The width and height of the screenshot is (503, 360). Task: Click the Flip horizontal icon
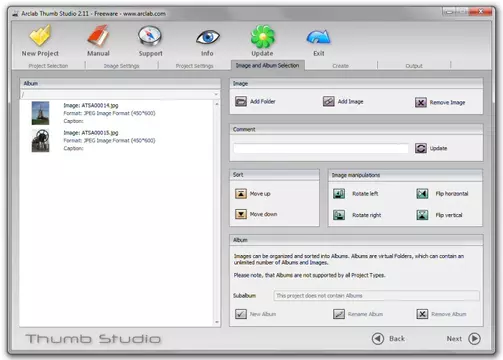[x=422, y=194]
